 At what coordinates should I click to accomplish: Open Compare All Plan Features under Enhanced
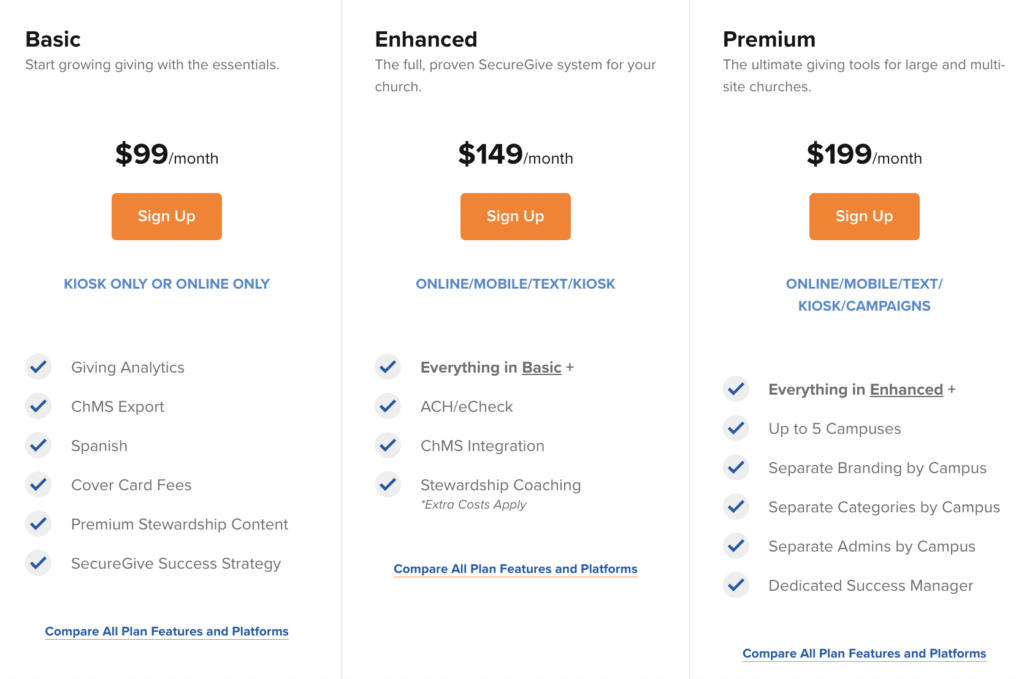click(515, 568)
